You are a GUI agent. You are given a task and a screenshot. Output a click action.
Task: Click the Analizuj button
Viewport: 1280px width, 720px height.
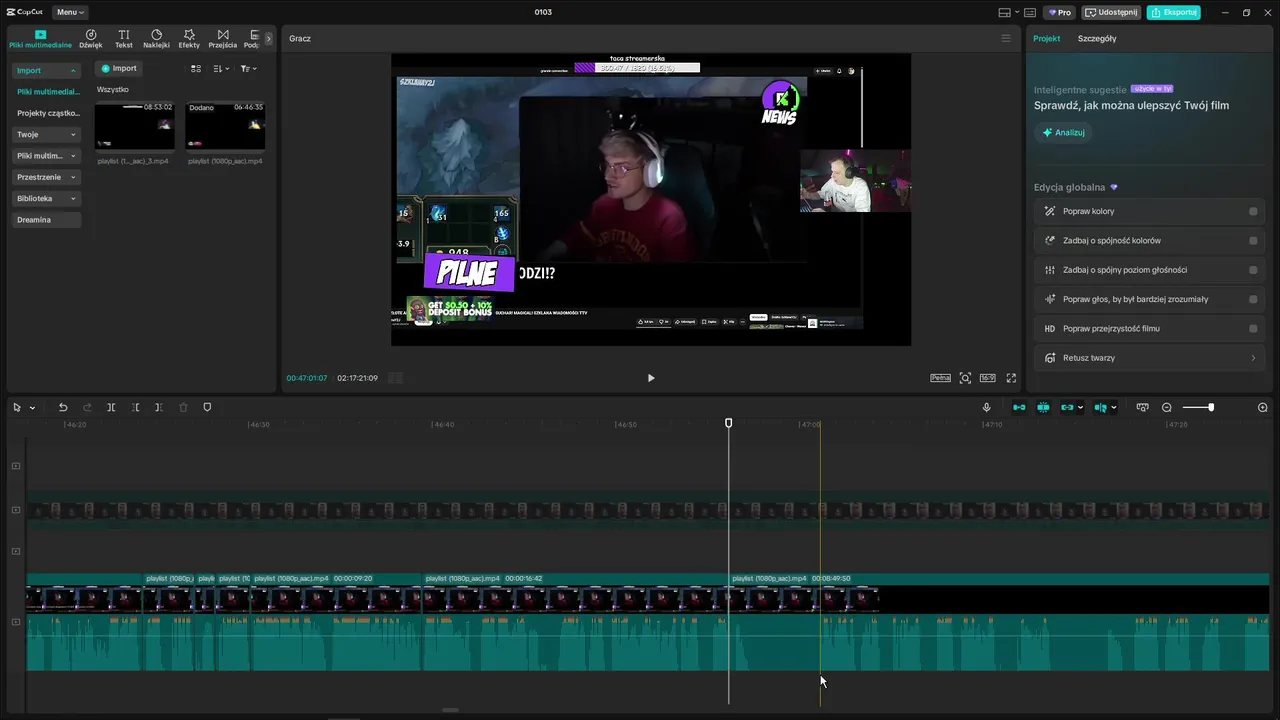1063,132
